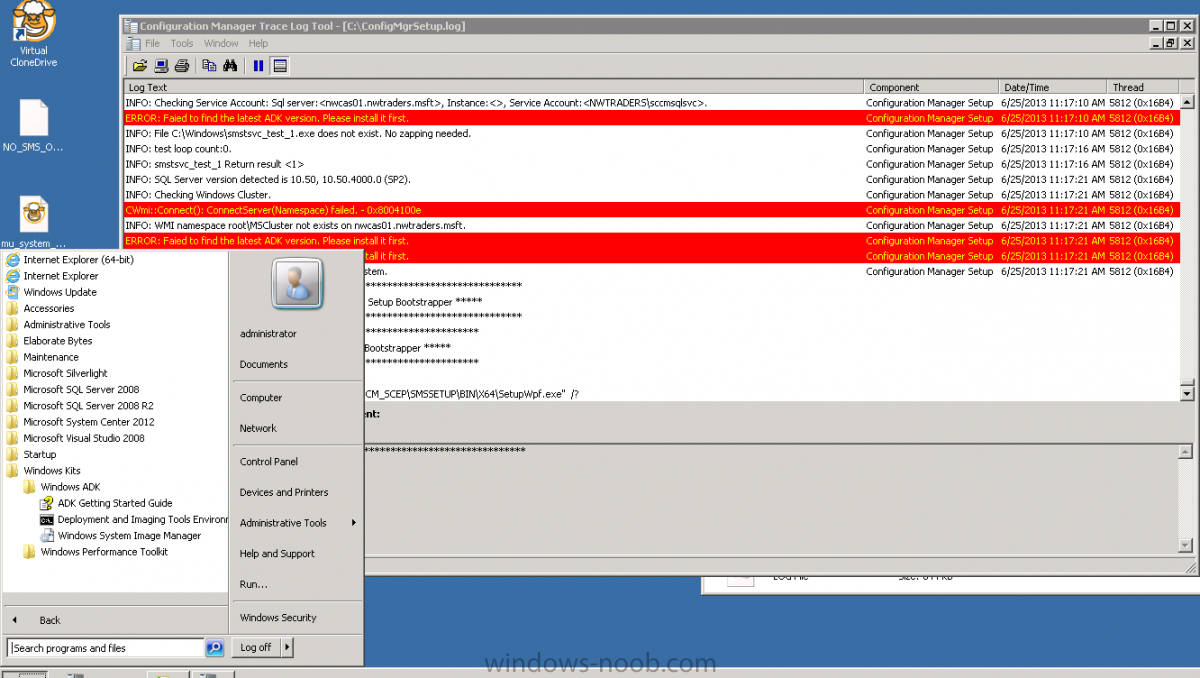Open Computer from Start menu
Viewport: 1200px width, 678px height.
point(261,398)
